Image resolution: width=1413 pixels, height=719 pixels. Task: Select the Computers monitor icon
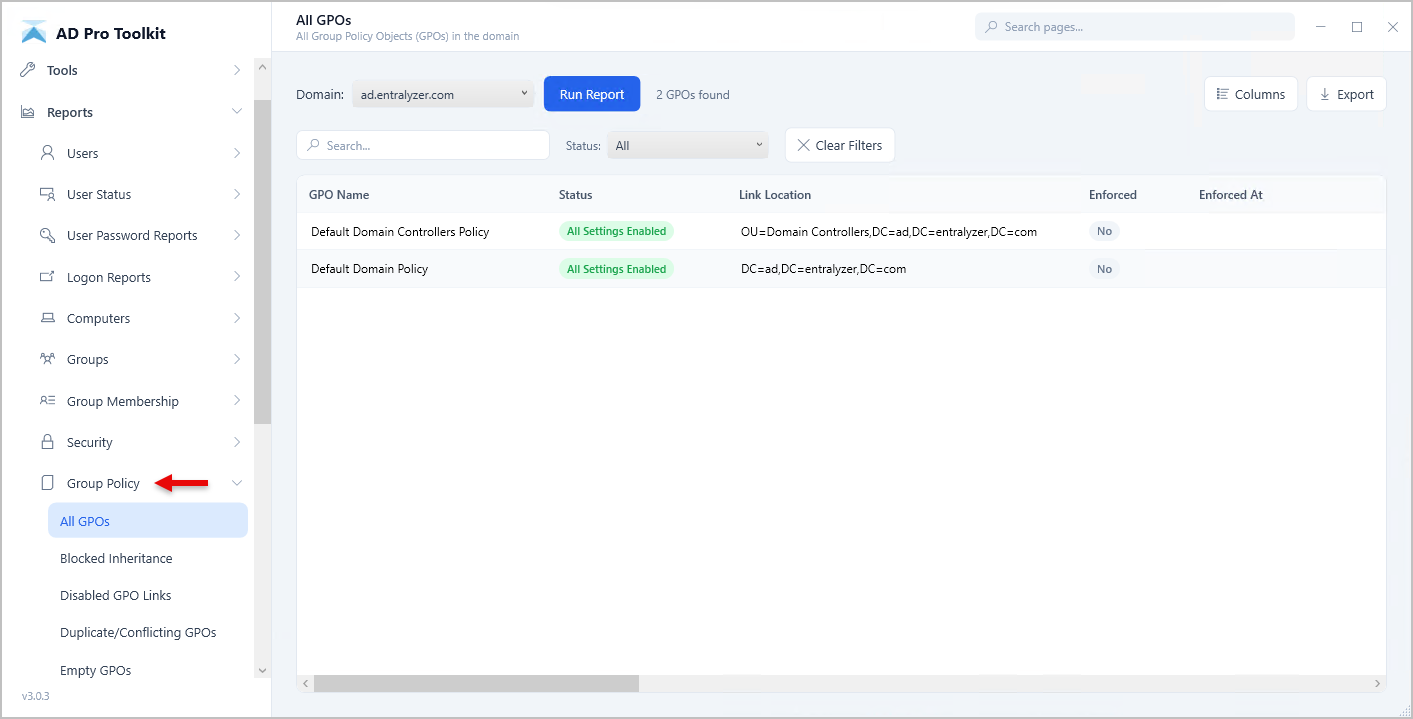pos(47,318)
